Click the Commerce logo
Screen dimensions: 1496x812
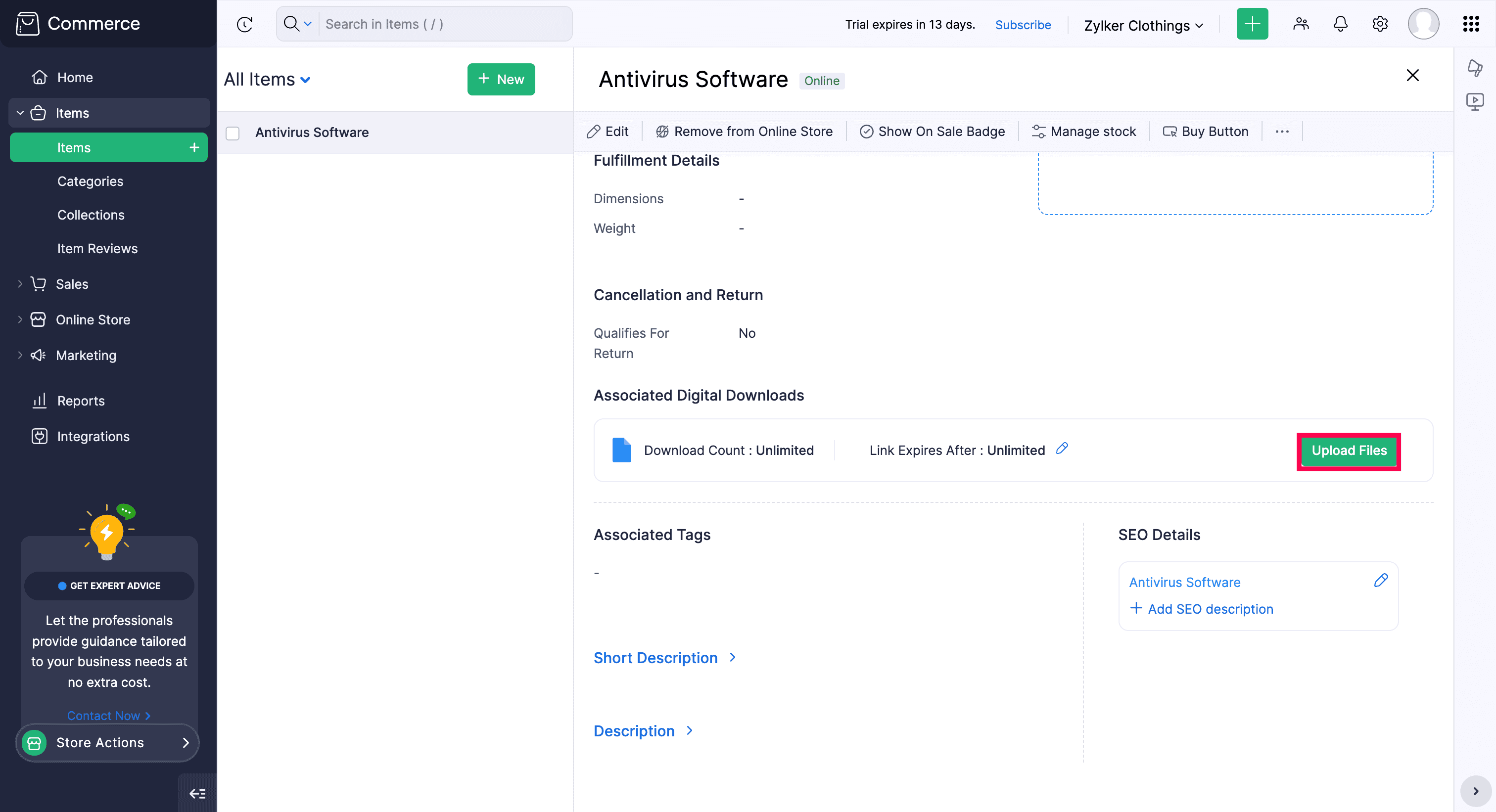coord(78,24)
